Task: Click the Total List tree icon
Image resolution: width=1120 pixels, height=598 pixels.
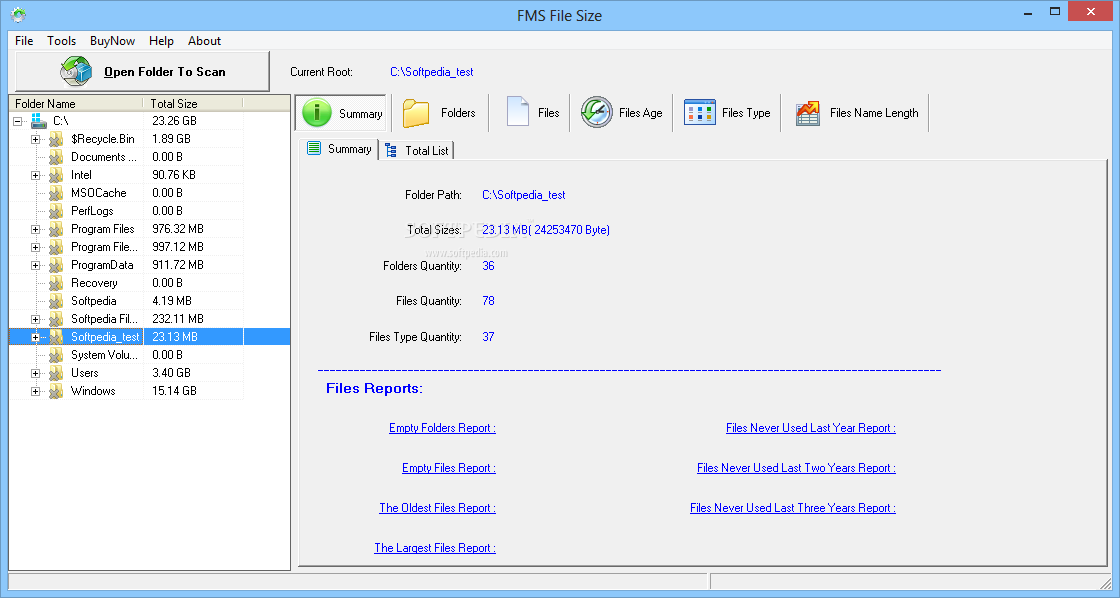Action: tap(391, 150)
